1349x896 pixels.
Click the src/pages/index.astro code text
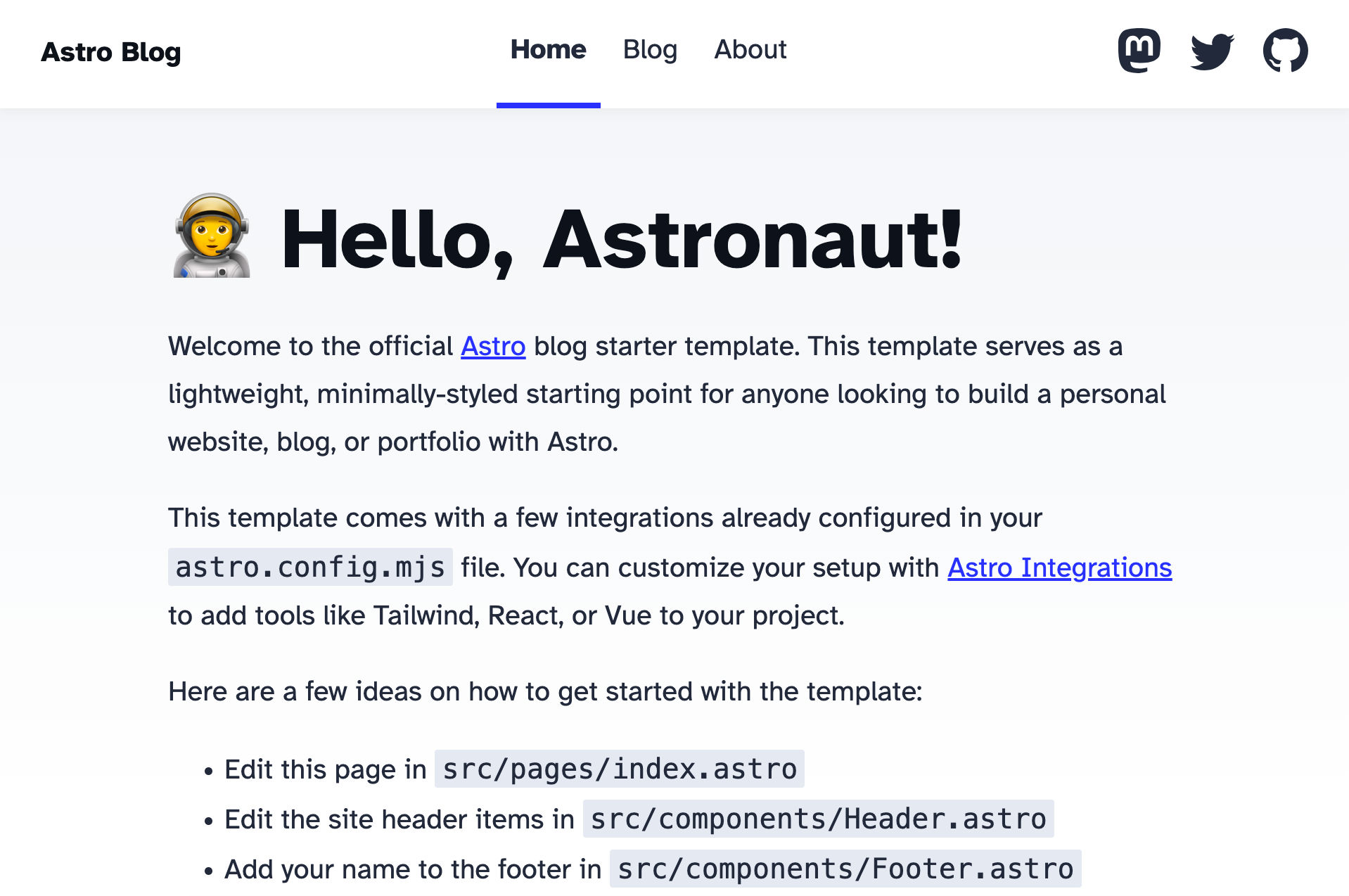point(620,769)
